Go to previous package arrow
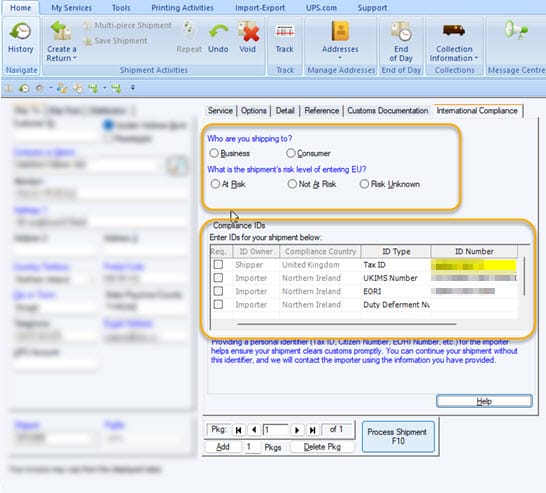 [x=254, y=430]
